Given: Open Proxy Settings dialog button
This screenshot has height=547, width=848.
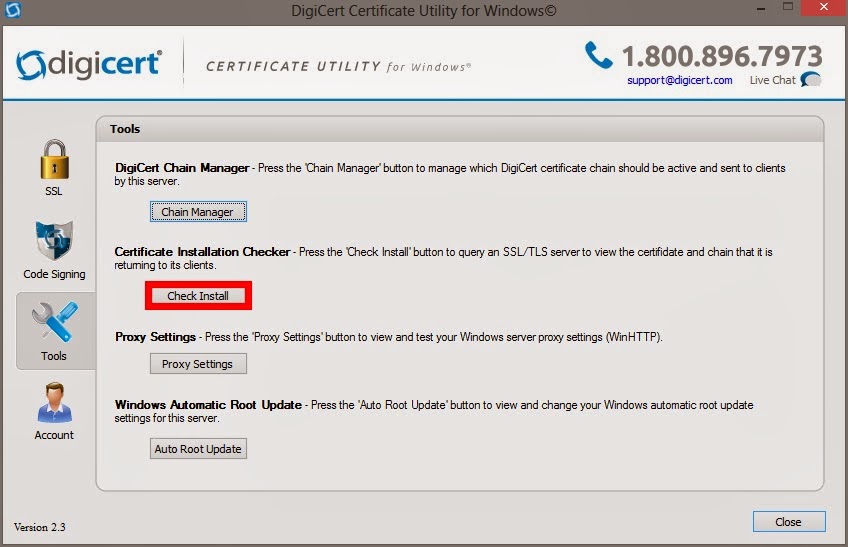Looking at the screenshot, I should [x=198, y=364].
